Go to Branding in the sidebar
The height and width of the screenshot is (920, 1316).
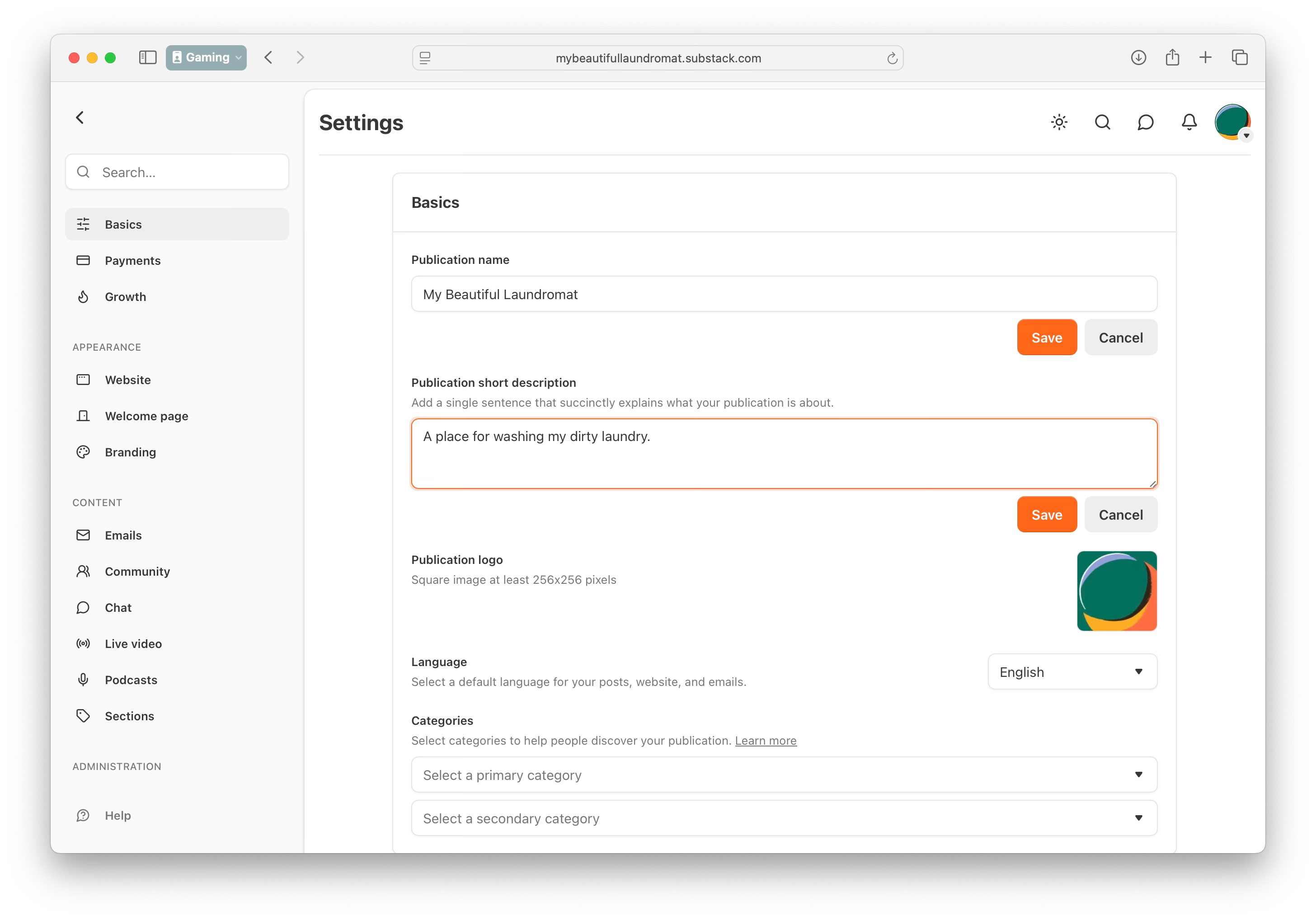[130, 452]
